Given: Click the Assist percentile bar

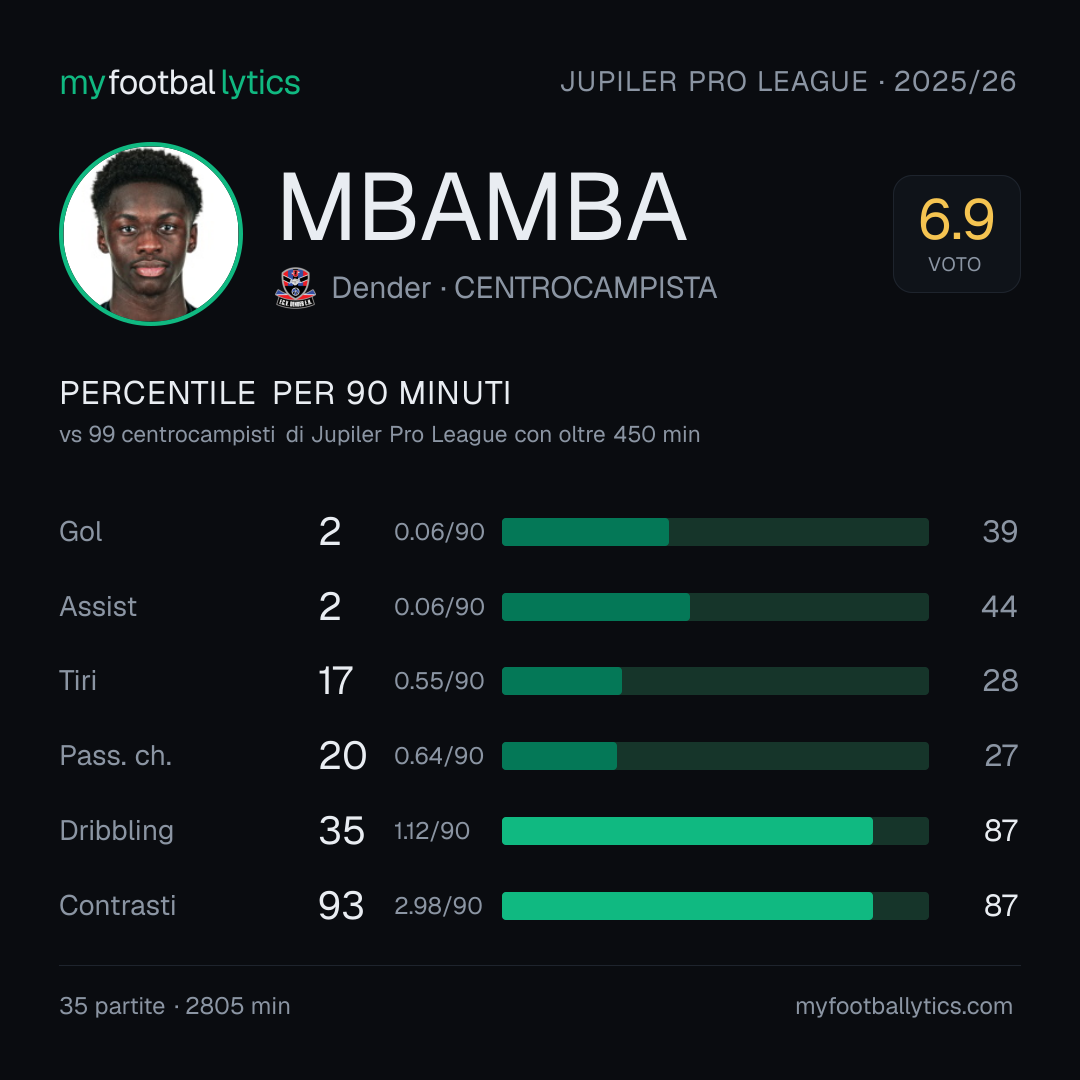Looking at the screenshot, I should [715, 607].
